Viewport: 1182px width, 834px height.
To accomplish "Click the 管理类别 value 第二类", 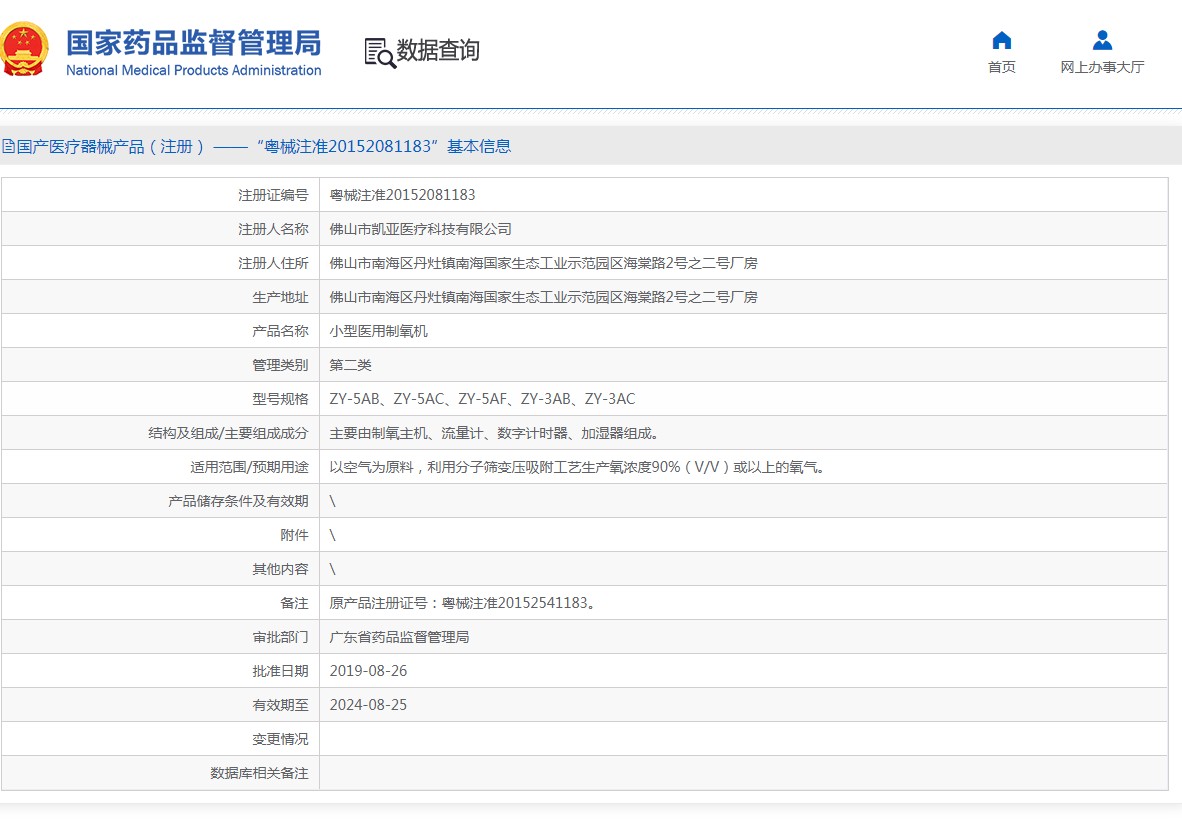I will point(350,365).
